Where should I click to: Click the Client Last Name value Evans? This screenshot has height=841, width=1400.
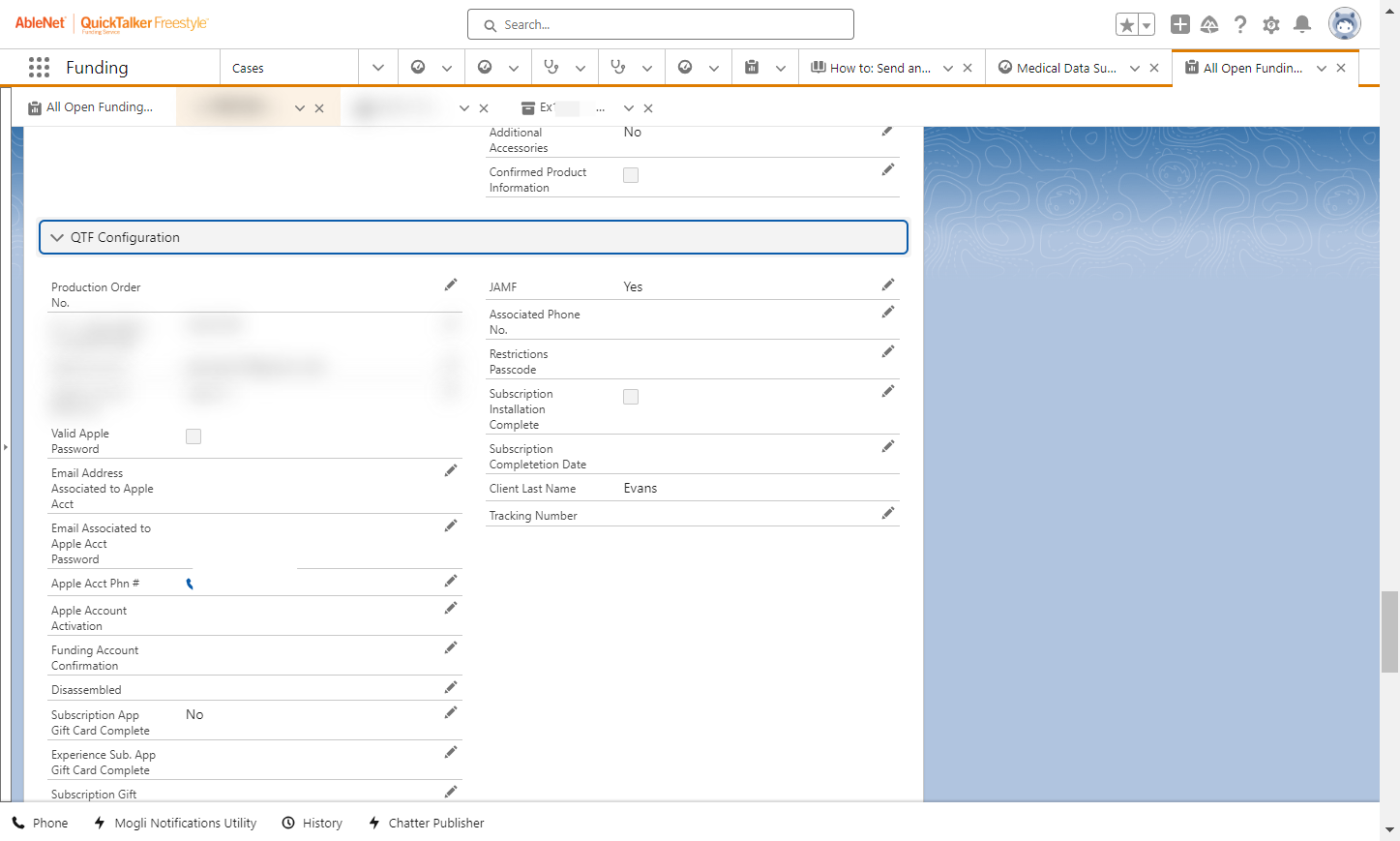coord(640,488)
